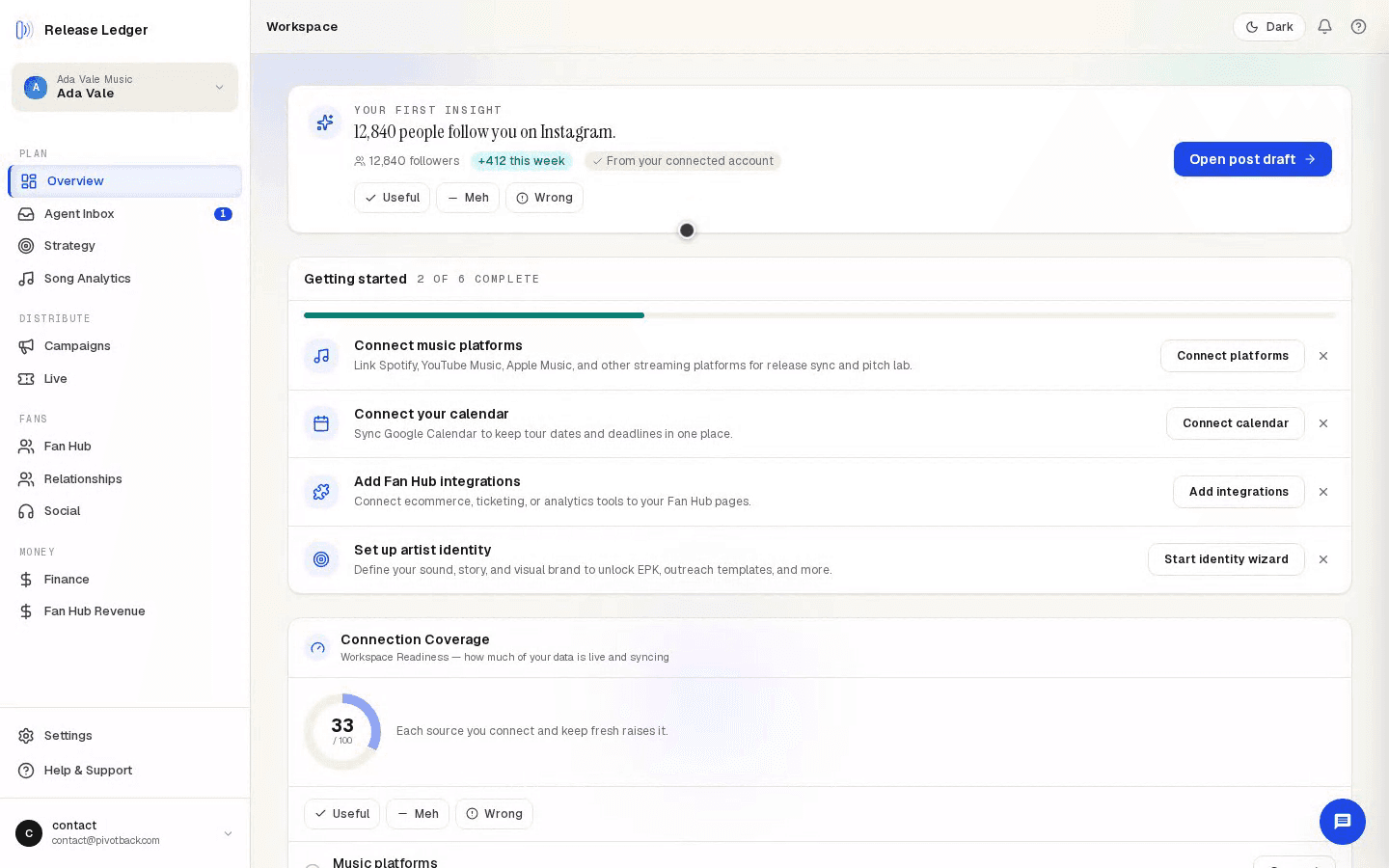Click Open post draft button
1389x868 pixels.
1252,159
